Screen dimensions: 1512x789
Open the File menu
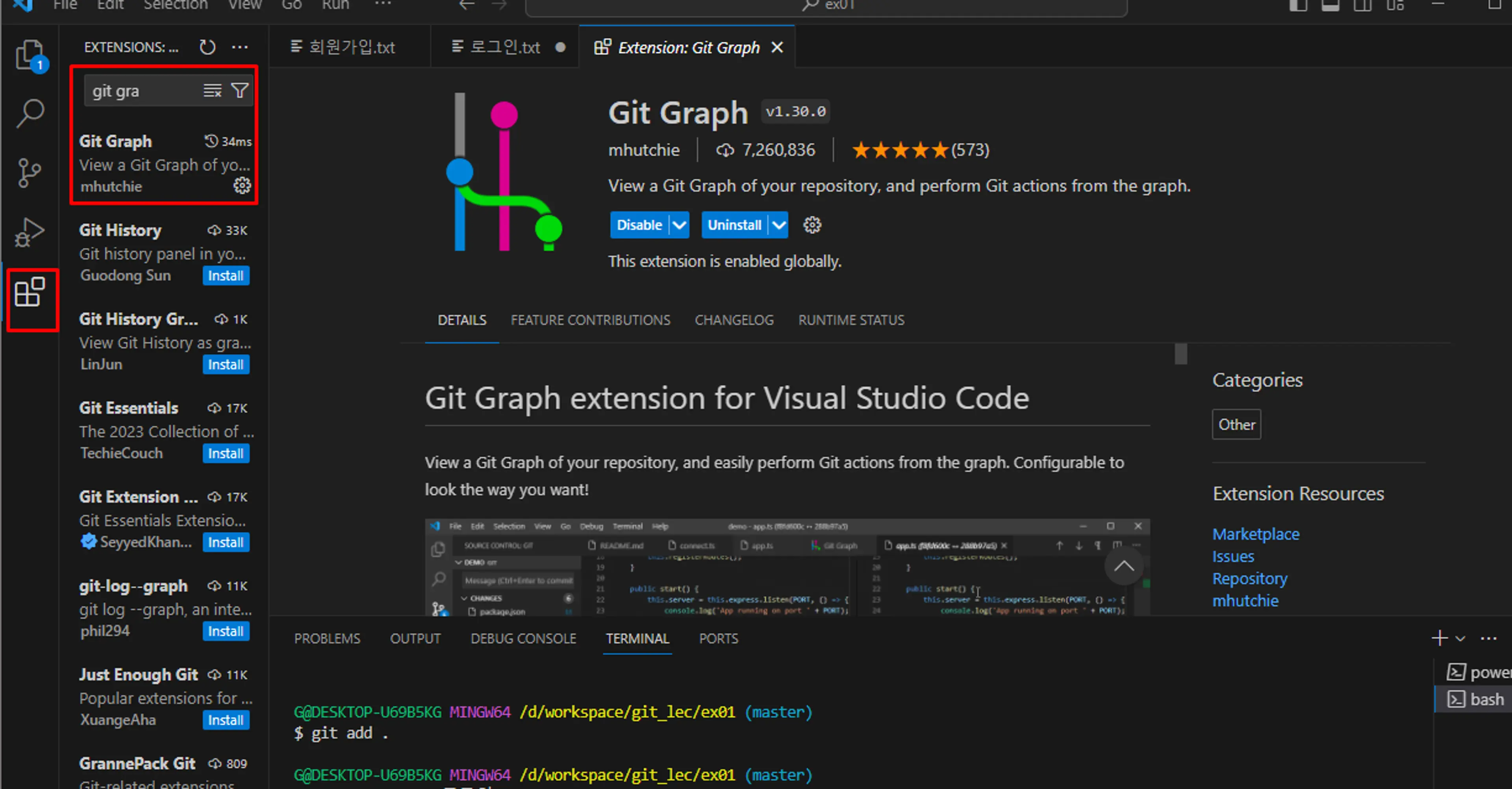pyautogui.click(x=65, y=5)
